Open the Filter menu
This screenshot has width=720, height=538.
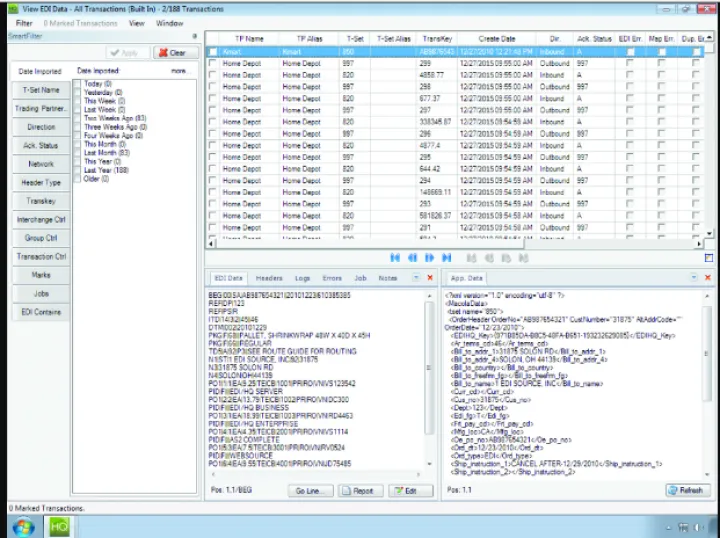24,22
